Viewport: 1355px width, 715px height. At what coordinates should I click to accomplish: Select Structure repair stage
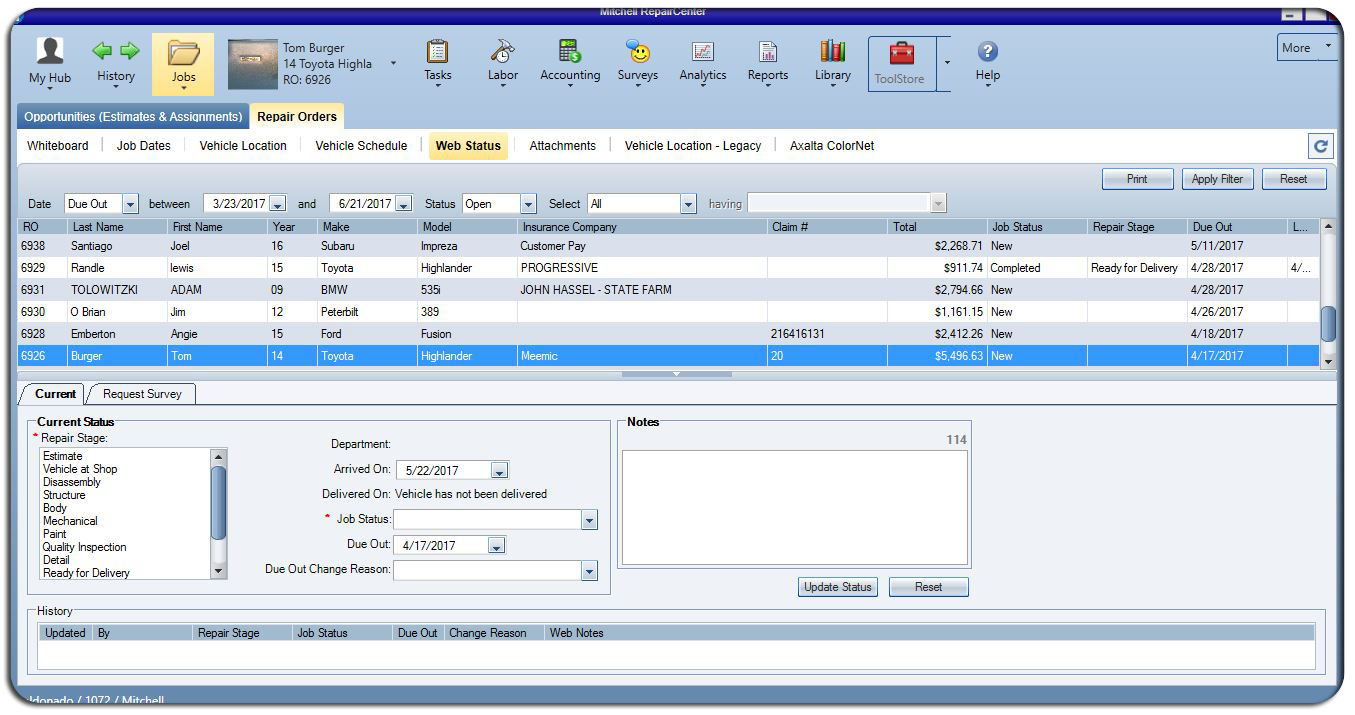tap(64, 495)
